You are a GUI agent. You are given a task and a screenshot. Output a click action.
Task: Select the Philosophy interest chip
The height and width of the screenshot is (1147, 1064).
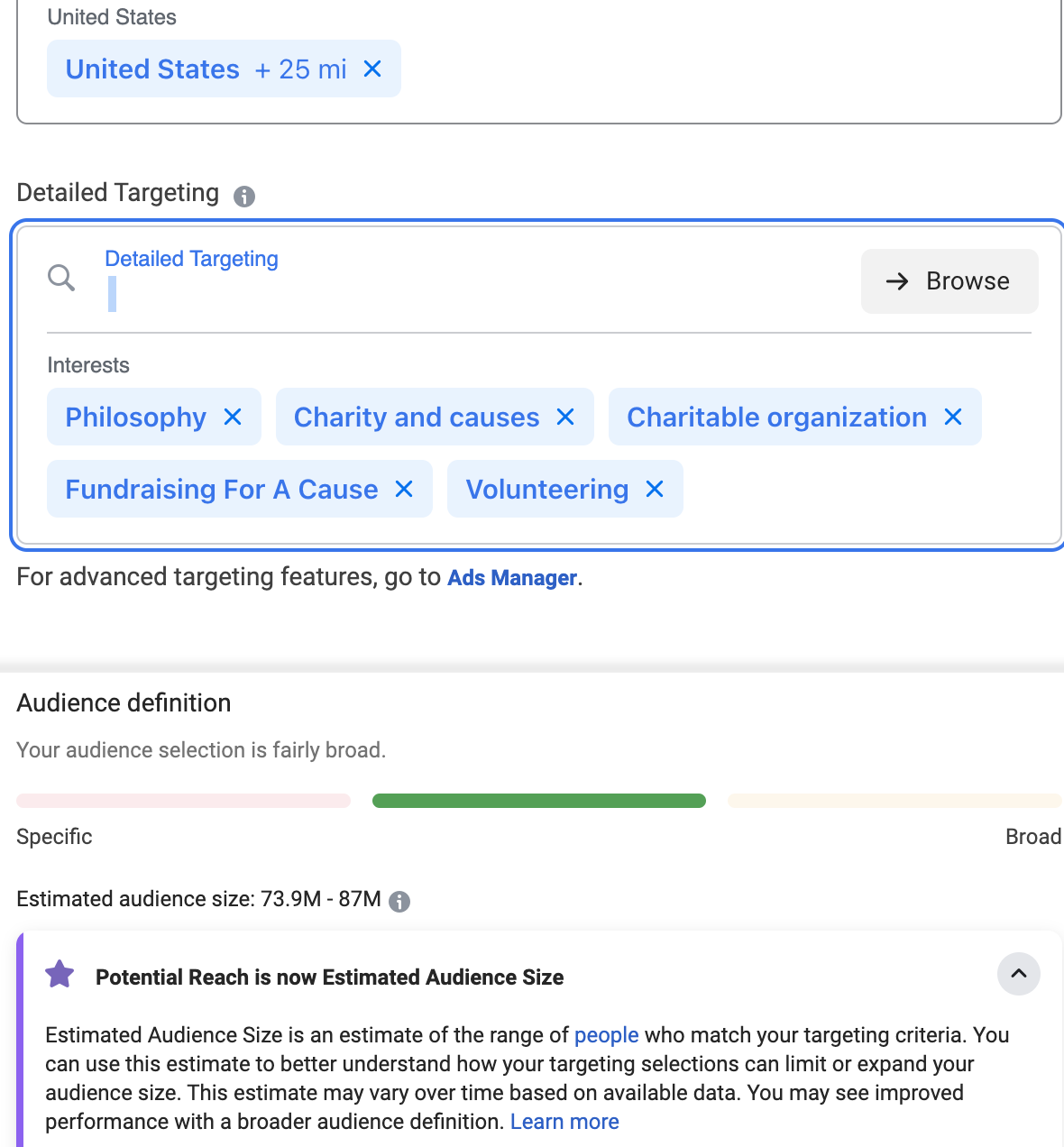pos(136,417)
